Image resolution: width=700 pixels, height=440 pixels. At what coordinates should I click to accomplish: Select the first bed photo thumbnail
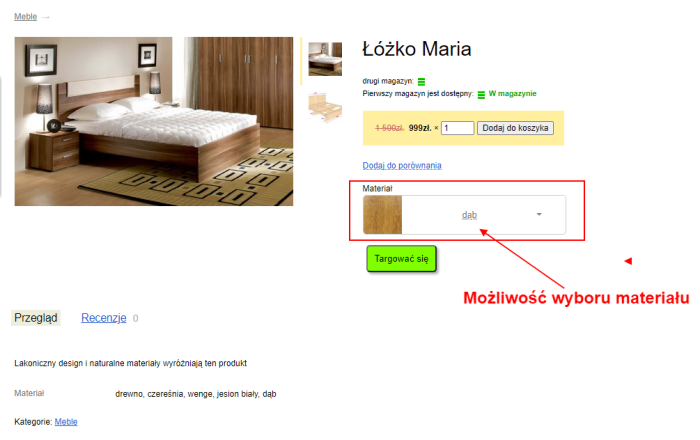click(325, 59)
